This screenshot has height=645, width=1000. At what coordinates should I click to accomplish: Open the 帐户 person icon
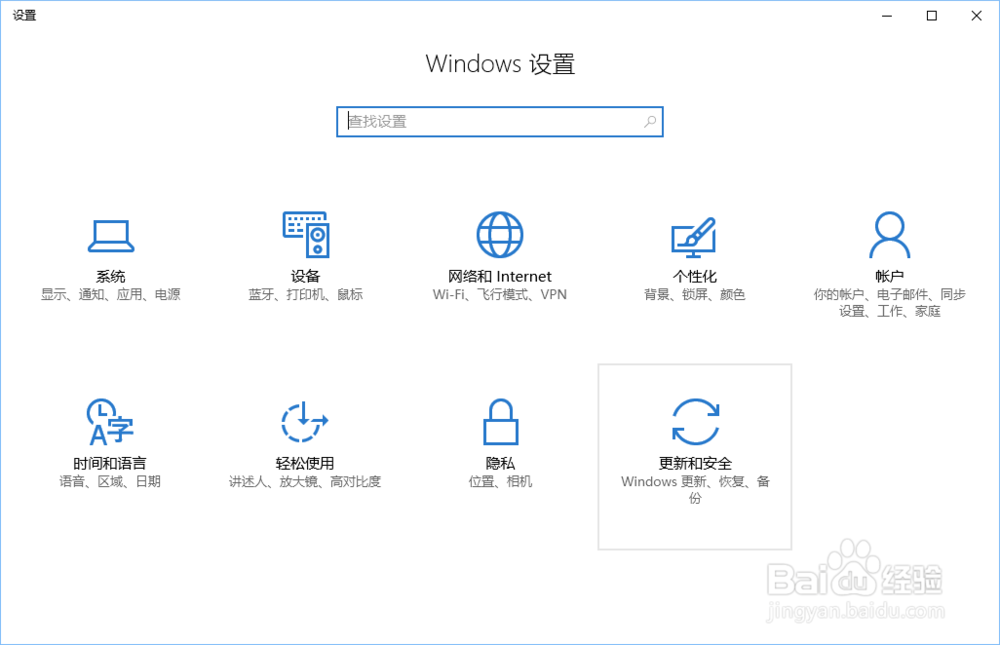(x=890, y=235)
